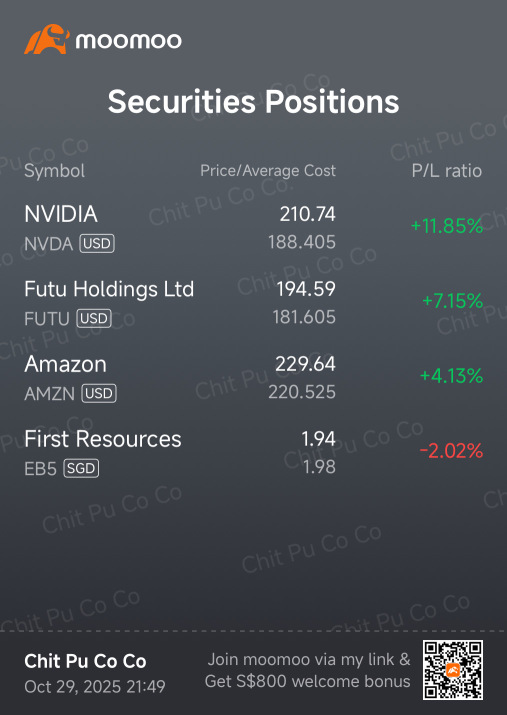Viewport: 507px width, 715px height.
Task: Click the Symbol column header
Action: point(54,171)
